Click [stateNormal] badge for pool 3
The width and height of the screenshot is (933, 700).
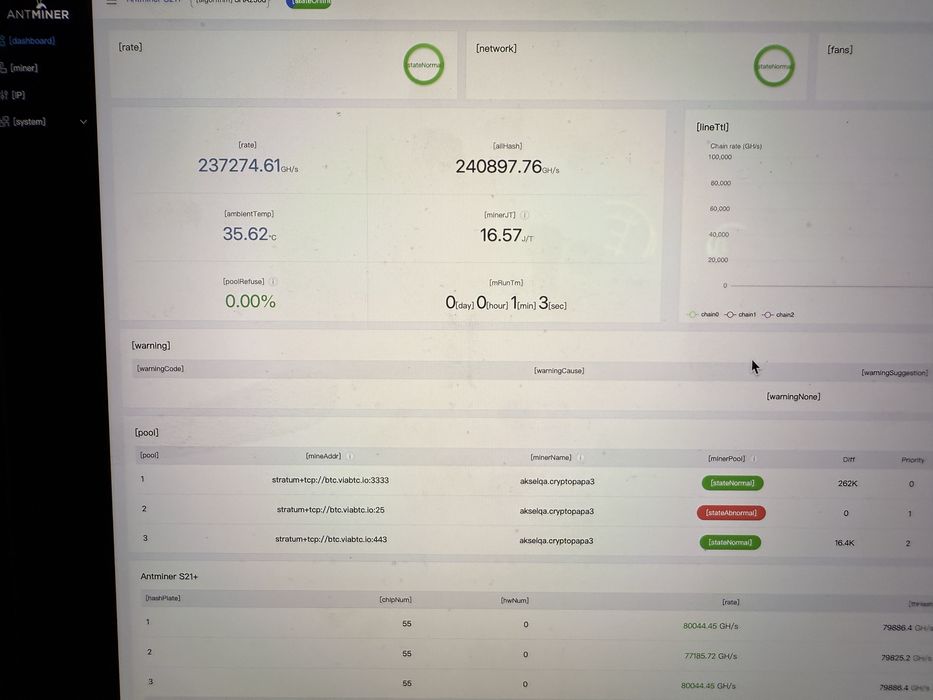pyautogui.click(x=730, y=542)
